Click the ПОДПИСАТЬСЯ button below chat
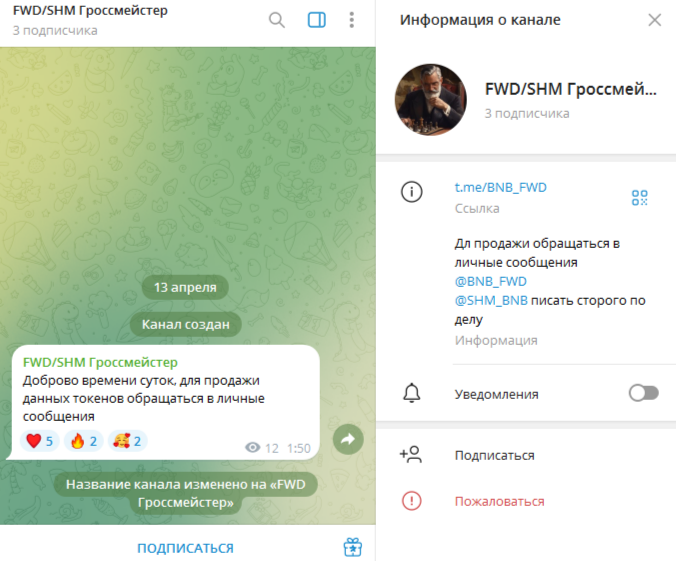This screenshot has width=676, height=561. click(x=185, y=548)
